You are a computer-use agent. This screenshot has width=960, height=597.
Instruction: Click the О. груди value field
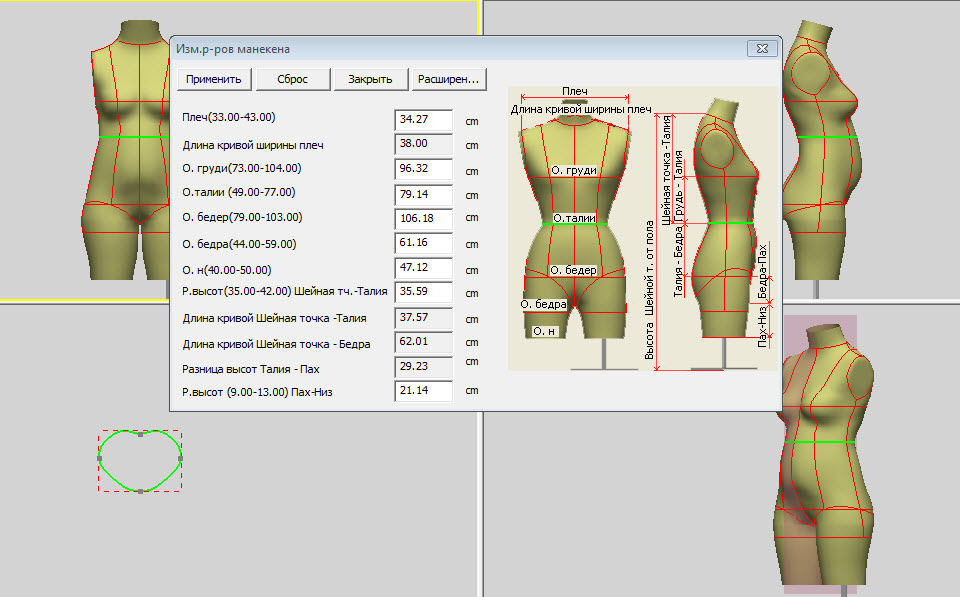point(424,169)
